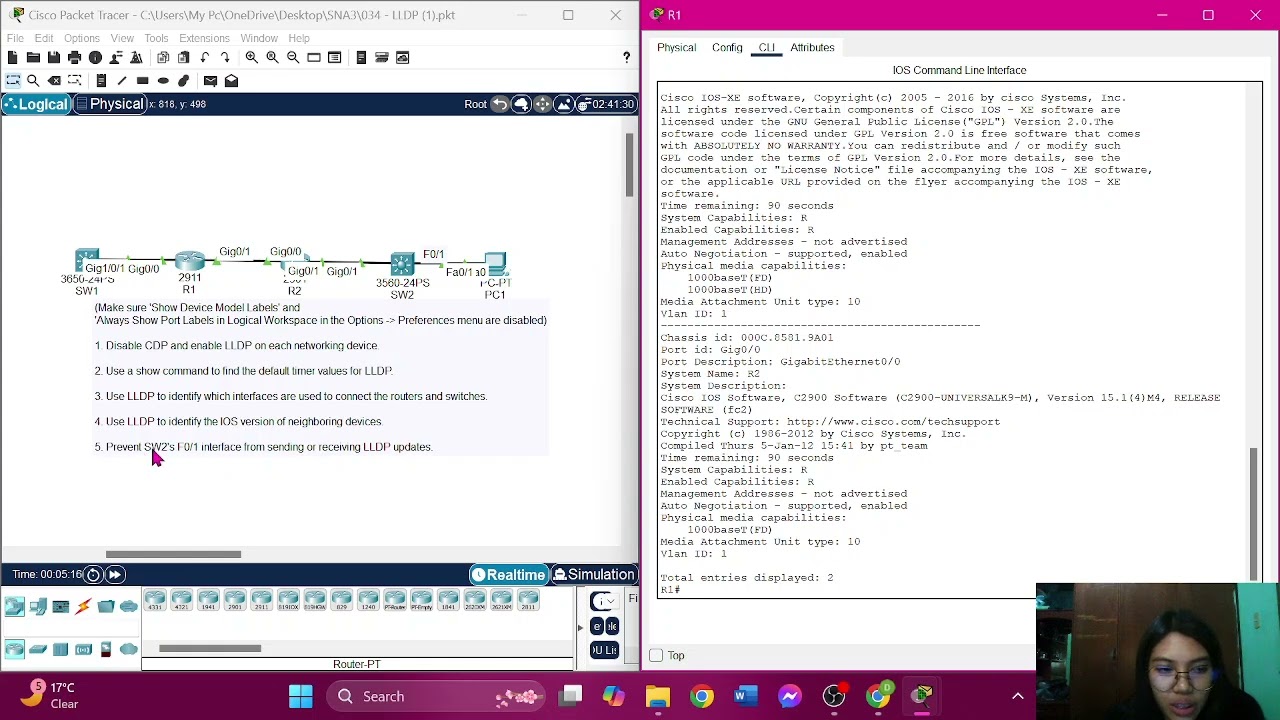This screenshot has height=720, width=1280.
Task: Click the Zoom Out magnifier icon
Action: pos(293,58)
